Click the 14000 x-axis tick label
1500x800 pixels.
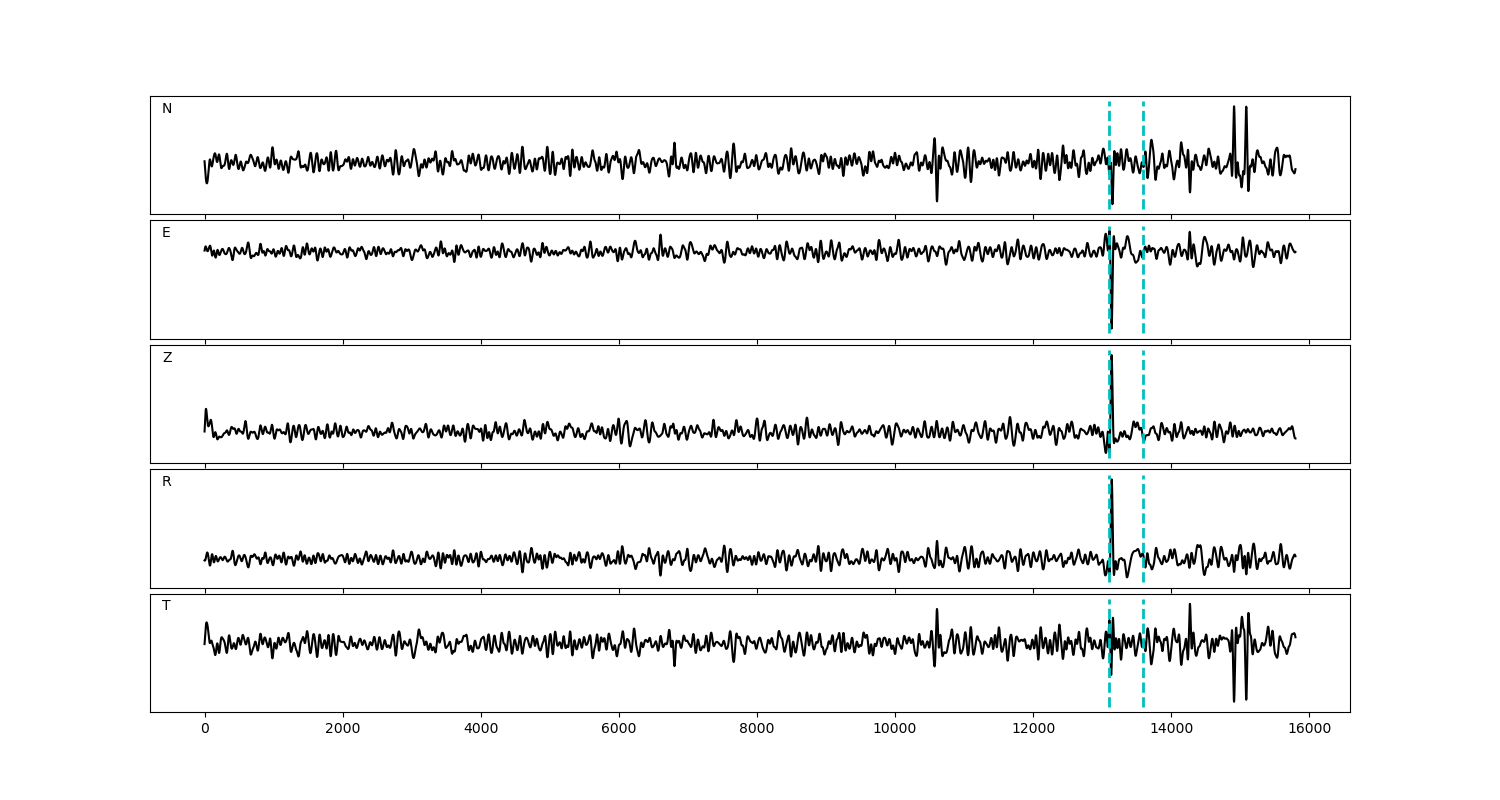(1171, 729)
